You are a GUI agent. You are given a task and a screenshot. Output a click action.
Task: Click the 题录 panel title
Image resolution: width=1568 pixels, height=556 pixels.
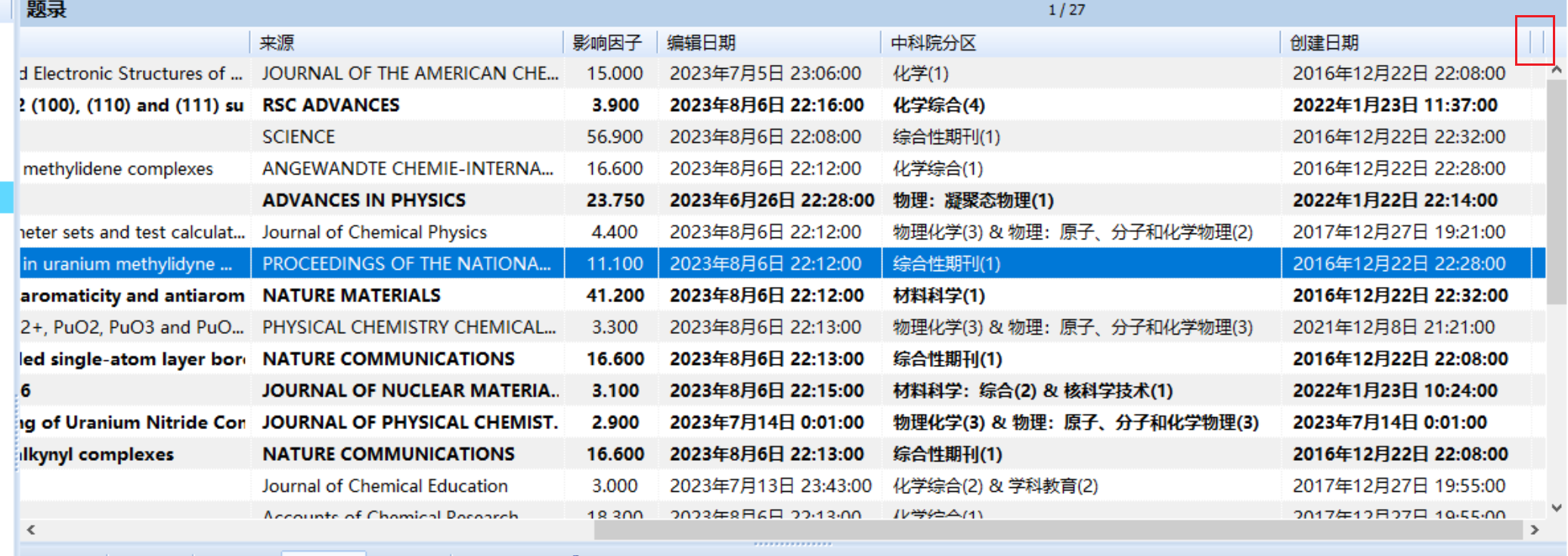click(x=46, y=10)
